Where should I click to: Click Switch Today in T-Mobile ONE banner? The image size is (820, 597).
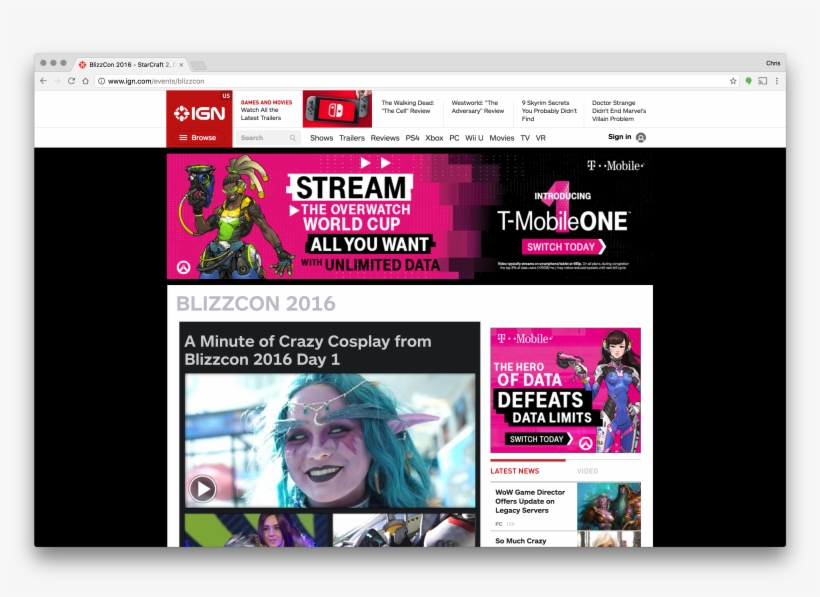563,247
